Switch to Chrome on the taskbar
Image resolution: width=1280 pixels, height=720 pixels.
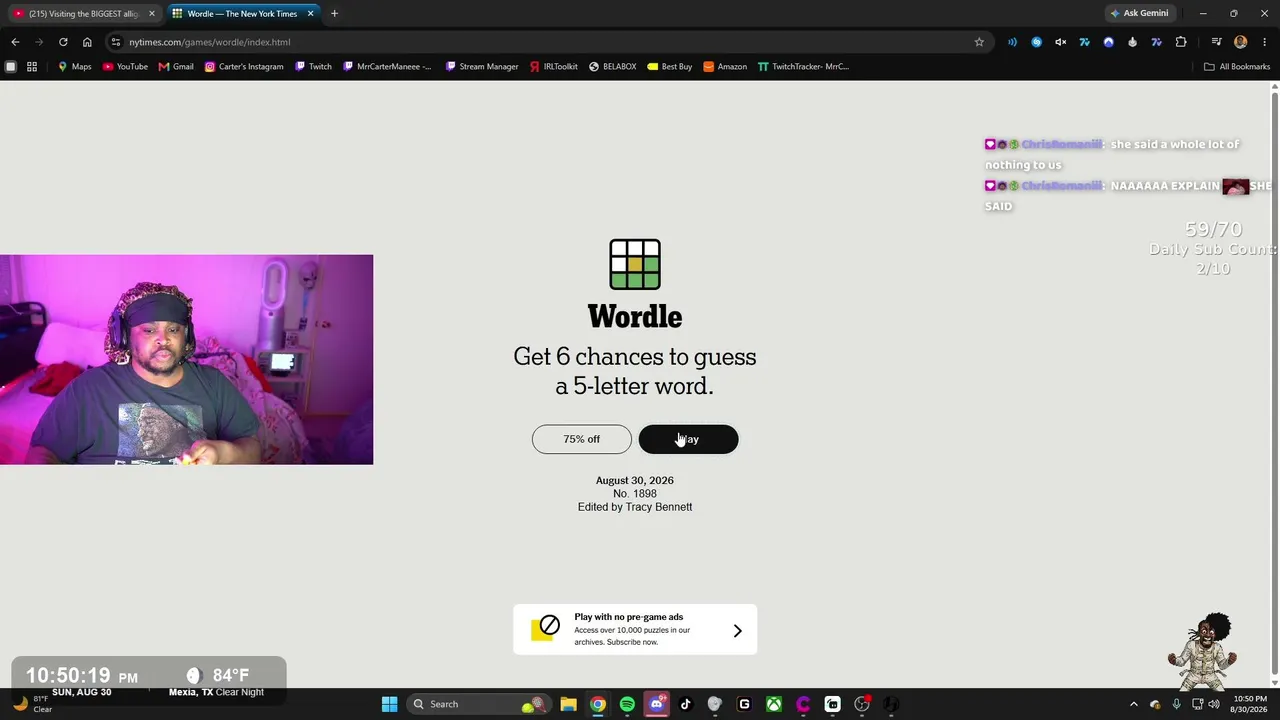[598, 704]
